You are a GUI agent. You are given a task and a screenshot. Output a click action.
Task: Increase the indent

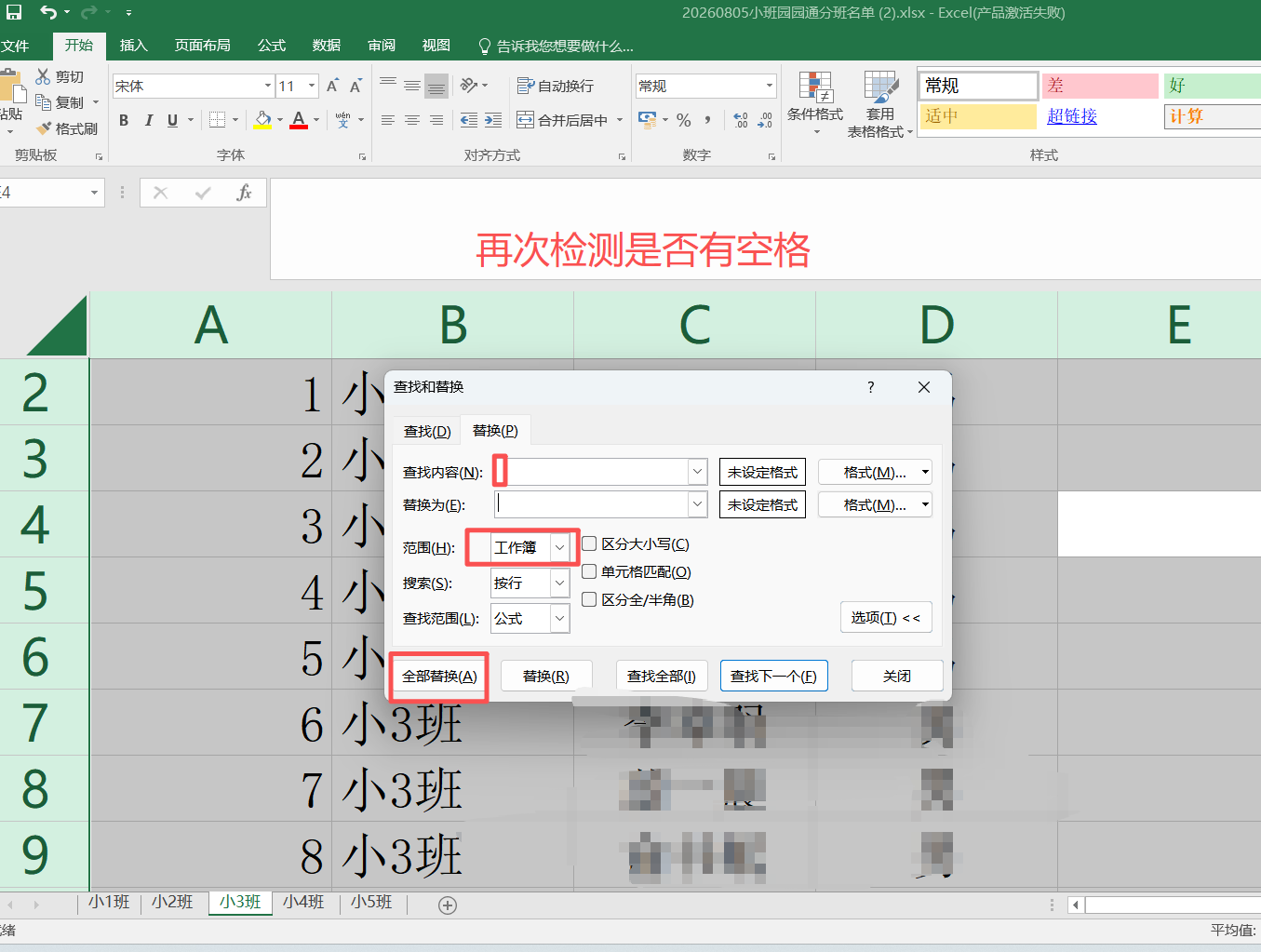point(493,120)
